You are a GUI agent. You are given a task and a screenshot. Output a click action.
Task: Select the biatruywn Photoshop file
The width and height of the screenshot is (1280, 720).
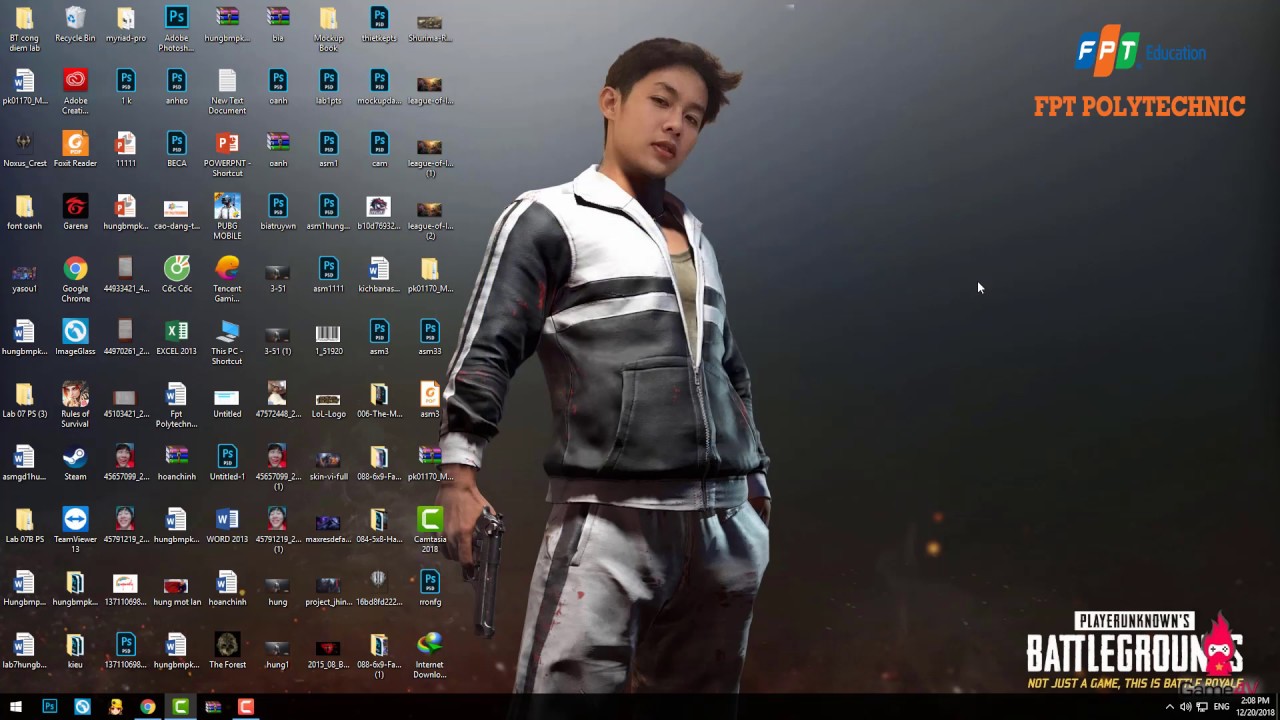coord(278,212)
